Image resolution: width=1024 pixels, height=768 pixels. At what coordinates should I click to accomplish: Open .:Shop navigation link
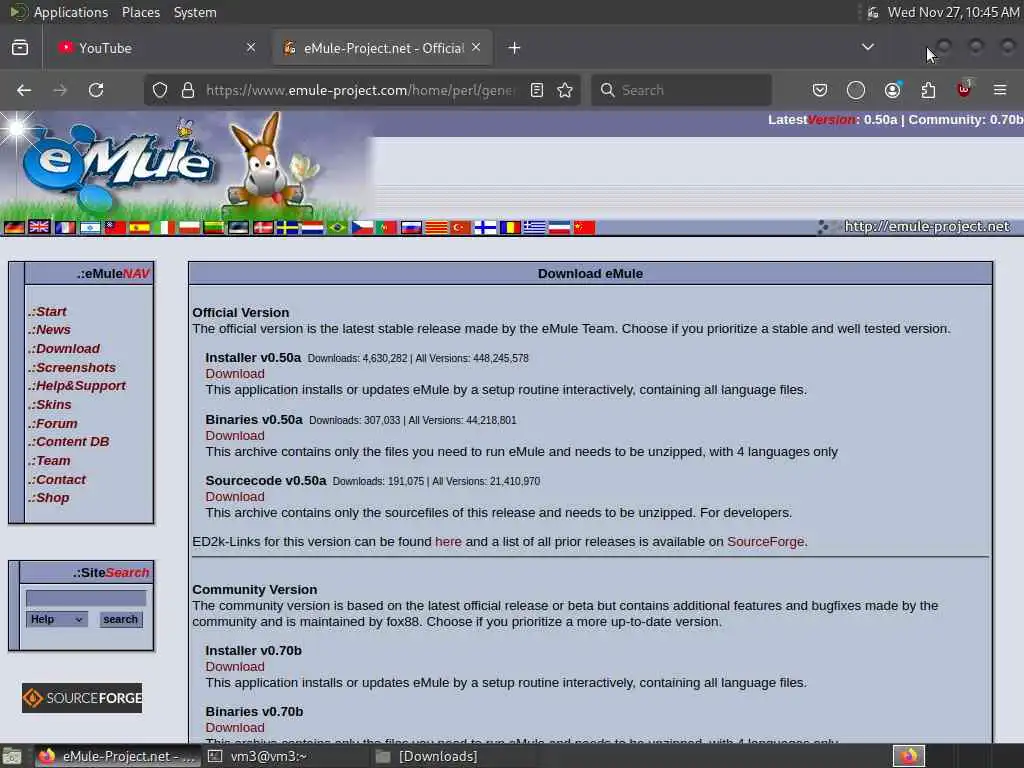tap(48, 498)
